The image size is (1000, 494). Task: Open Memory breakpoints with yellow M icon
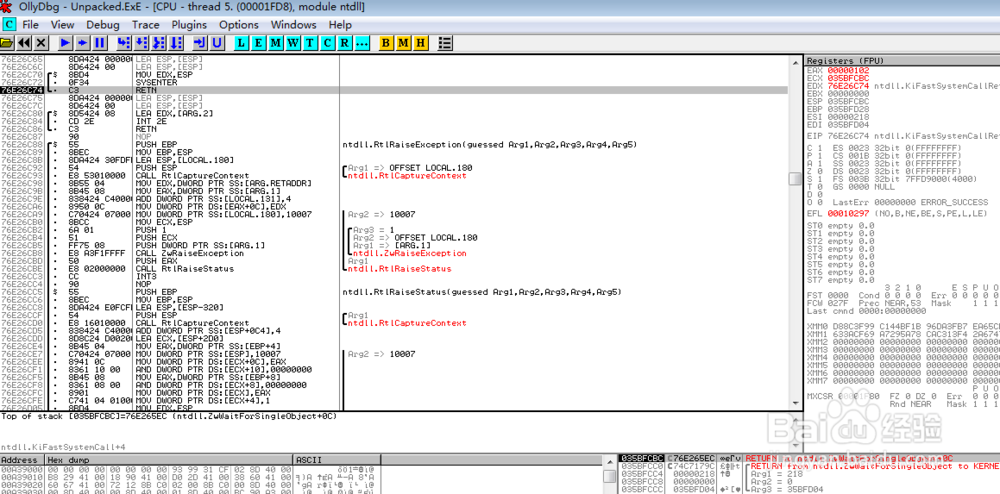tap(403, 43)
